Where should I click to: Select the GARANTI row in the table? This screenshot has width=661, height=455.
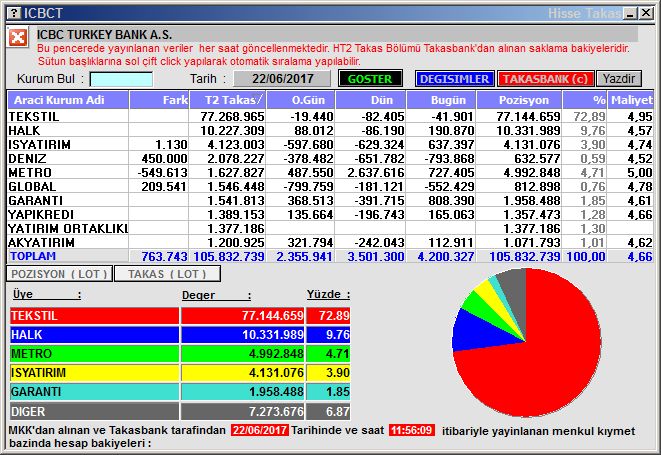pos(330,200)
